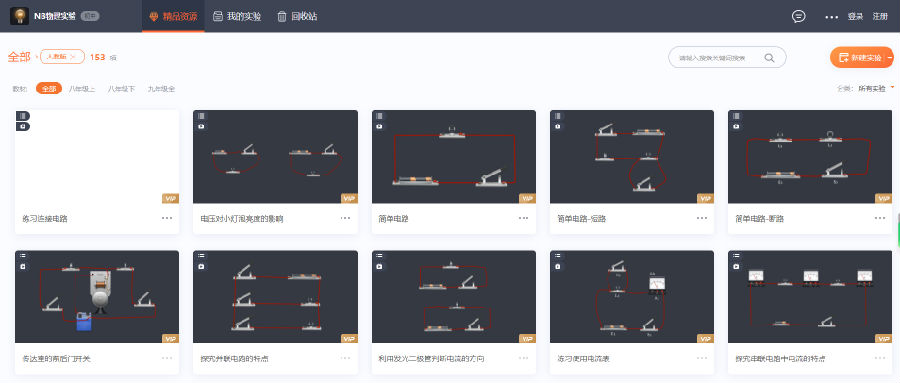Click camera icon on 简单电路-短路 card
900x383 pixels.
557,126
